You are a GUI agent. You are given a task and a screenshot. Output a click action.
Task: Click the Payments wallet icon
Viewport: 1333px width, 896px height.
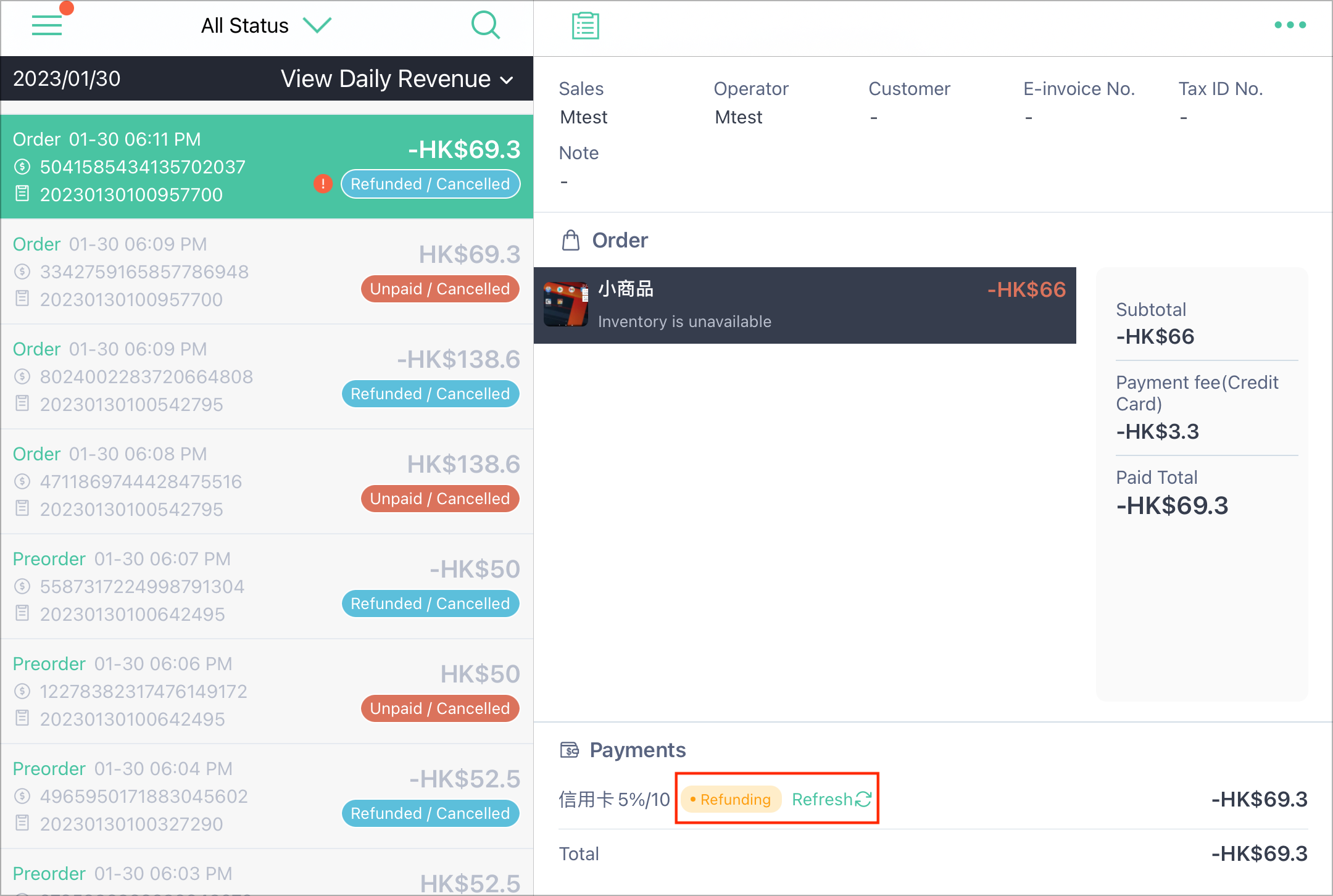tap(570, 750)
